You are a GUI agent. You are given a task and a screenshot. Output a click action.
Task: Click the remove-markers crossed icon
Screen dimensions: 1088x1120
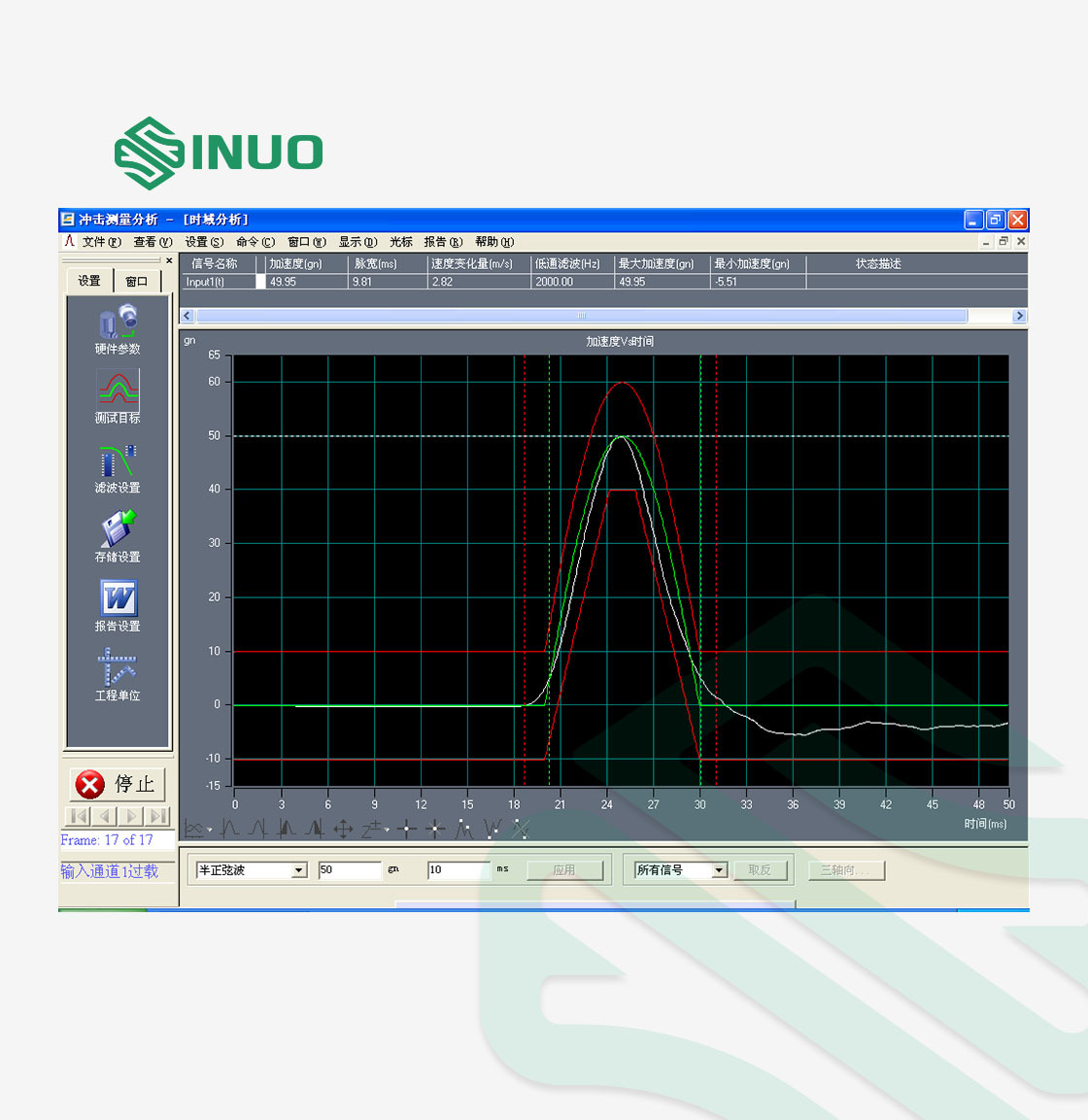[521, 829]
